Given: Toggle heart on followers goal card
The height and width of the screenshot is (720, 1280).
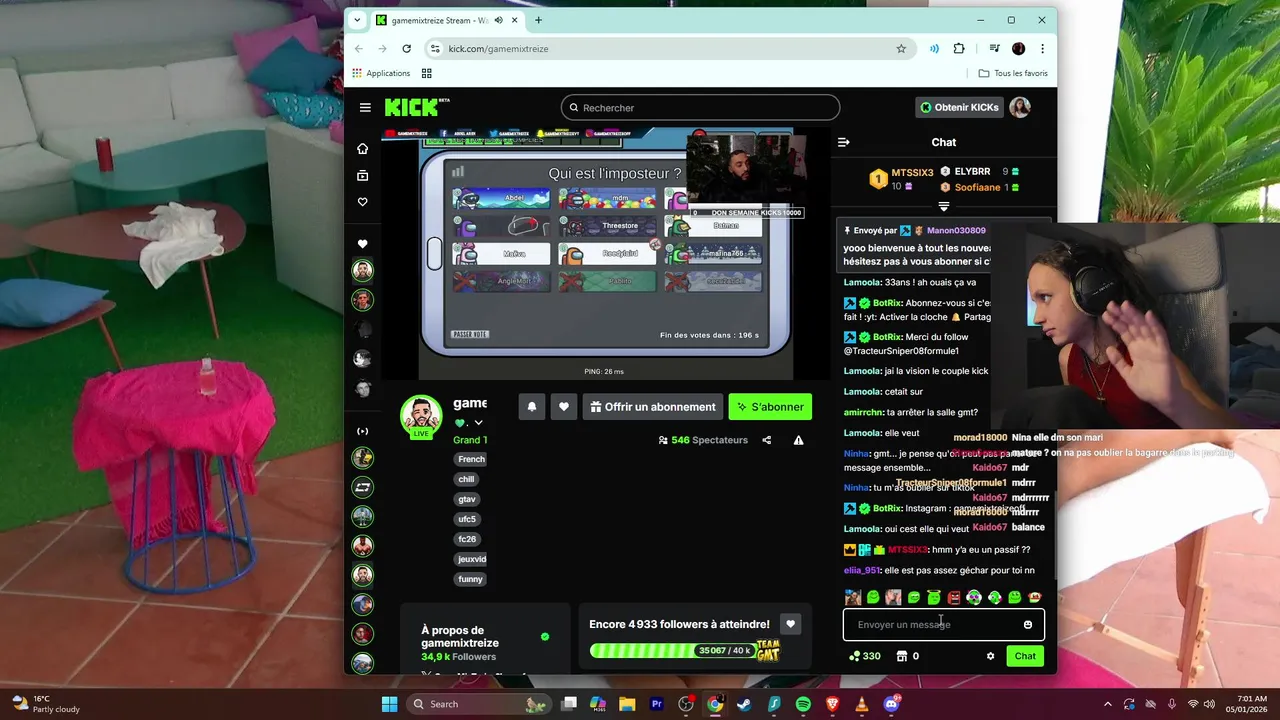Looking at the screenshot, I should tap(790, 624).
